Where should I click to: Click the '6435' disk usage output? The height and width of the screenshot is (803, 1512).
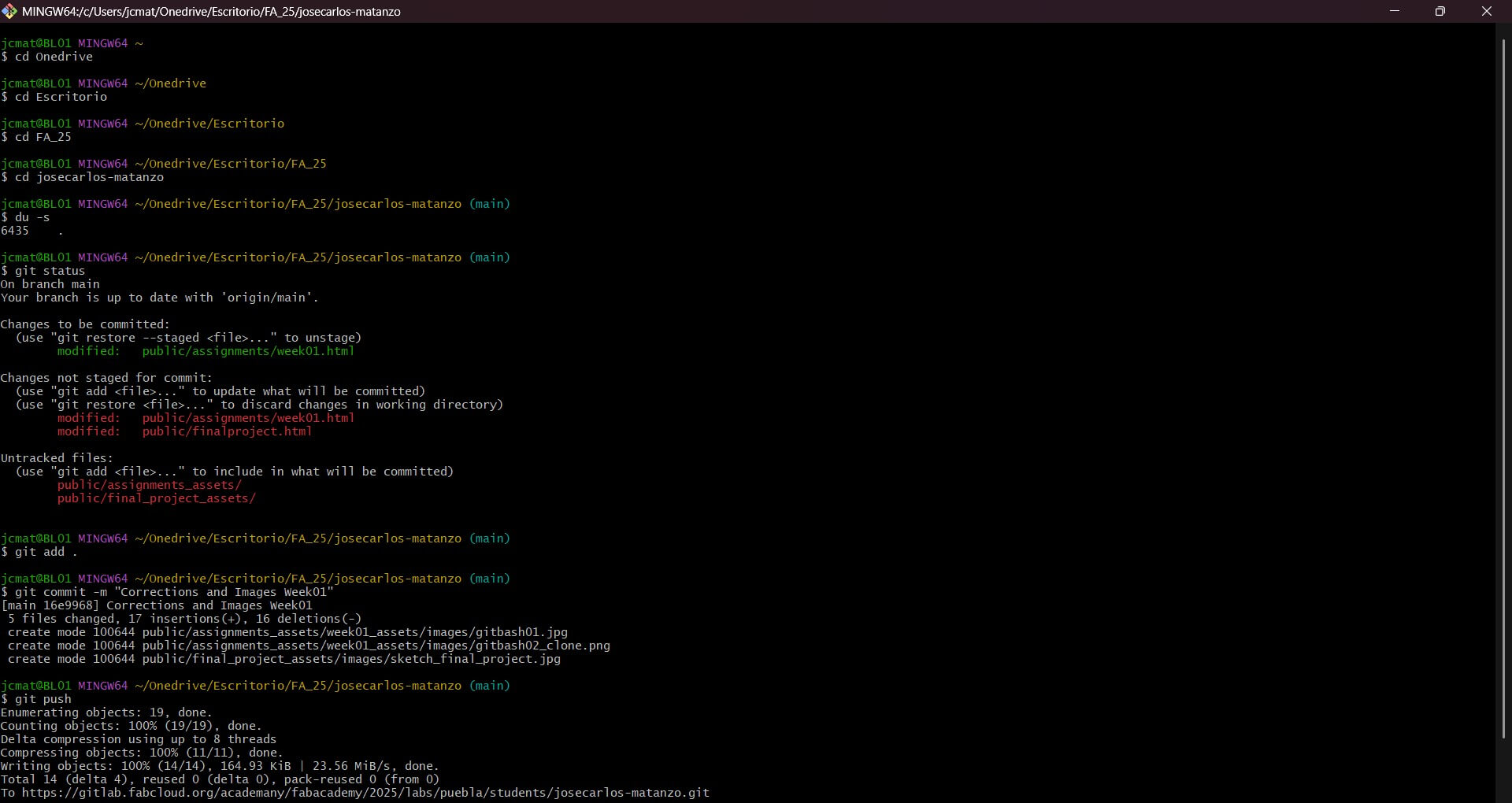15,231
